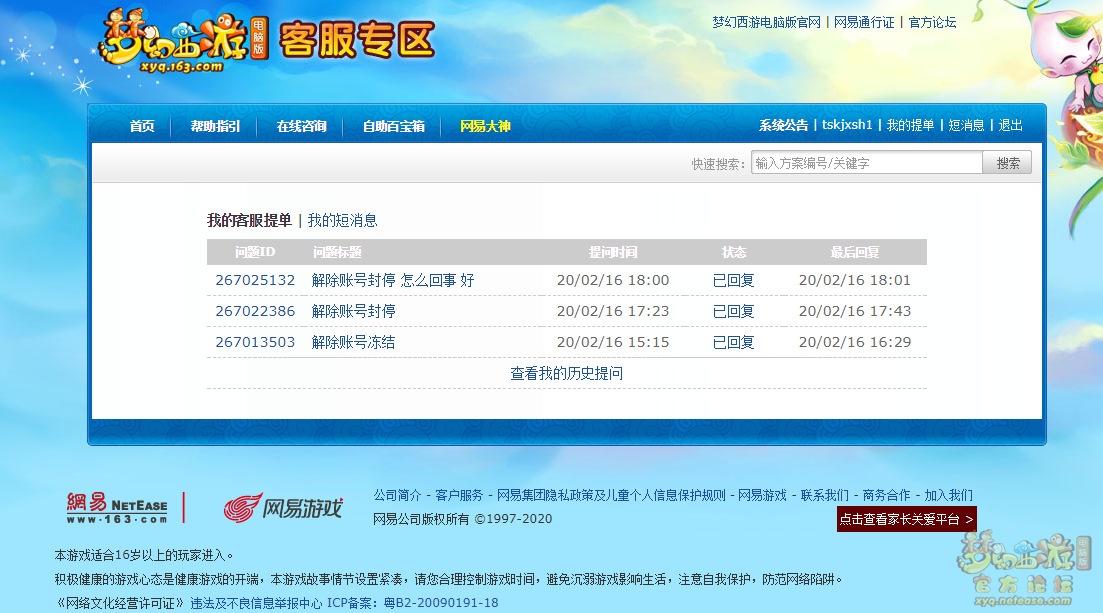Screen dimensions: 1103x613
Task: Click the 網易 NetEase footer logo
Action: (117, 508)
